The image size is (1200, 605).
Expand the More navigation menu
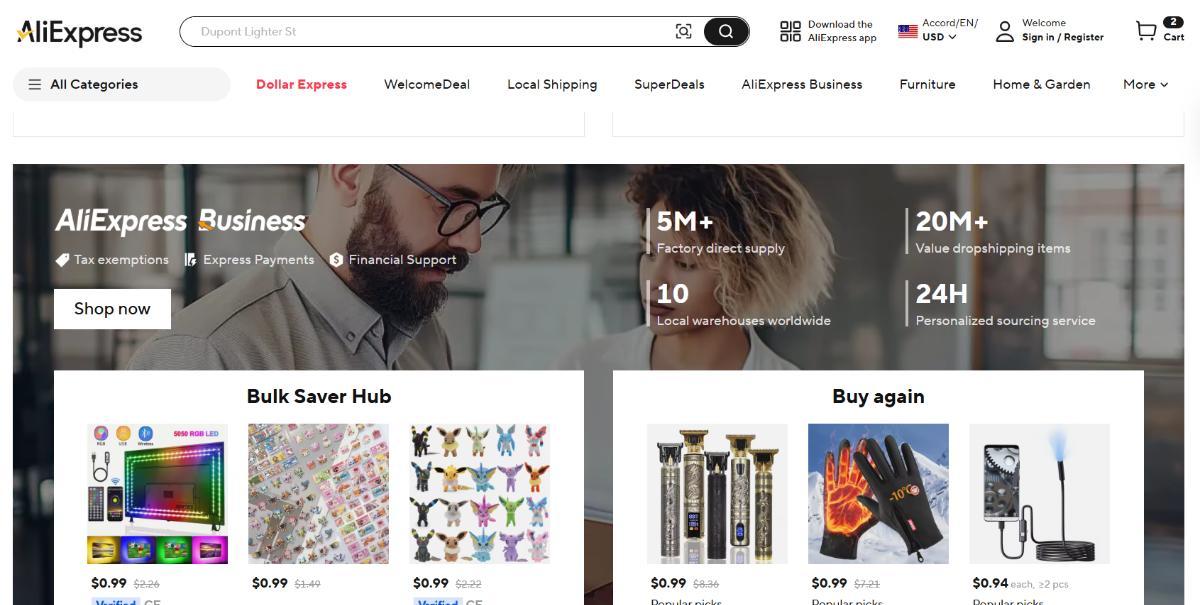1145,84
